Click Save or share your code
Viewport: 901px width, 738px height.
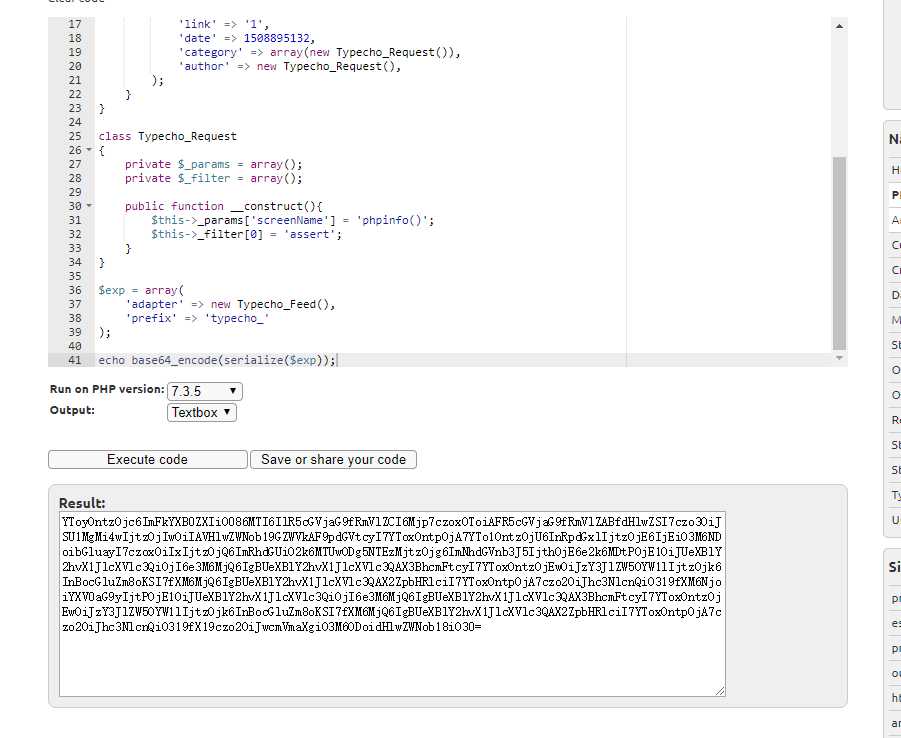coord(333,459)
